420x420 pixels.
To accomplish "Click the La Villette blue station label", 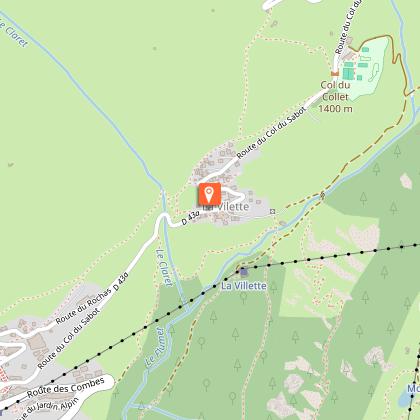I will click(x=244, y=286).
